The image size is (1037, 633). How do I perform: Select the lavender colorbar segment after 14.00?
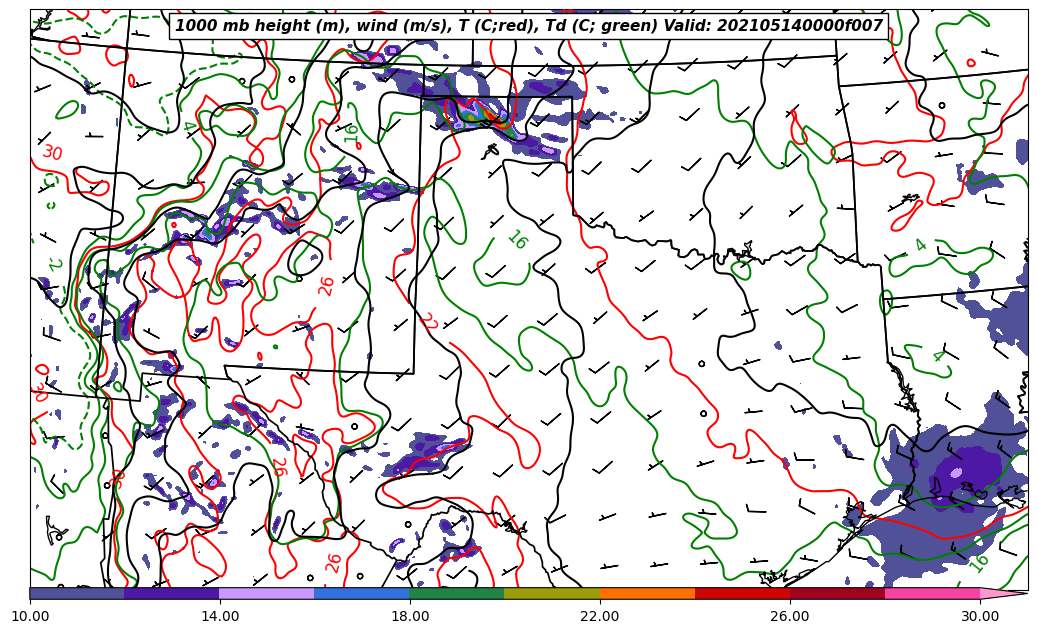(x=267, y=593)
